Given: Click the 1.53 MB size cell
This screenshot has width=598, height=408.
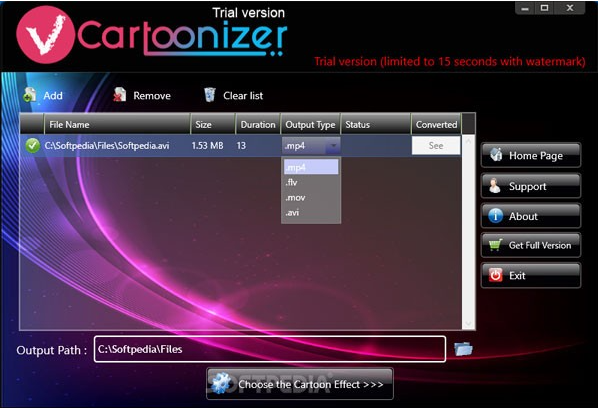Looking at the screenshot, I should click(x=207, y=146).
